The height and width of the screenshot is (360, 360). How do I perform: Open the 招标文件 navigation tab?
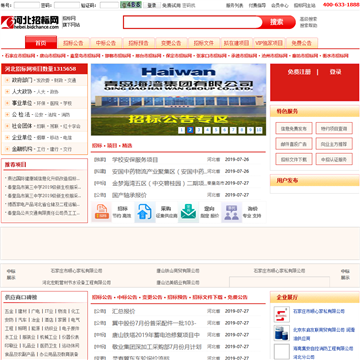(x=204, y=43)
